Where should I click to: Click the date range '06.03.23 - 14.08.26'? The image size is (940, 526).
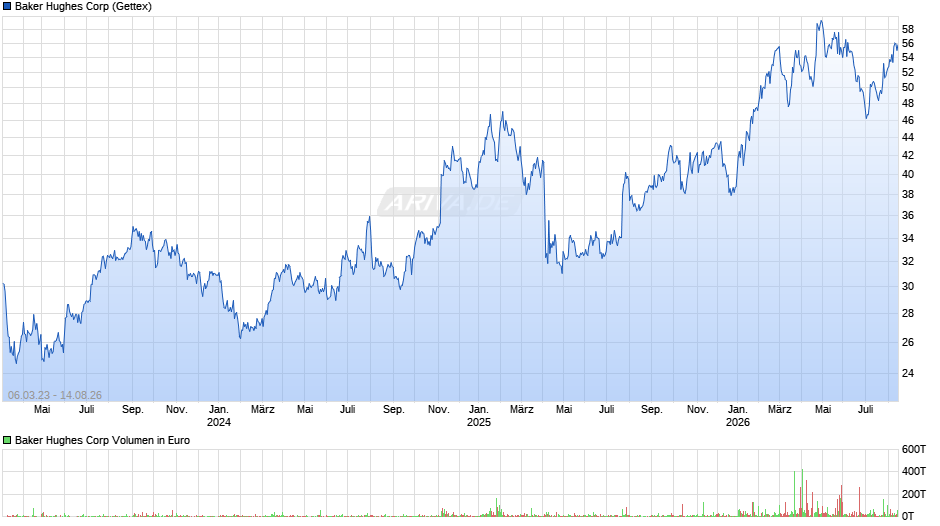(55, 395)
